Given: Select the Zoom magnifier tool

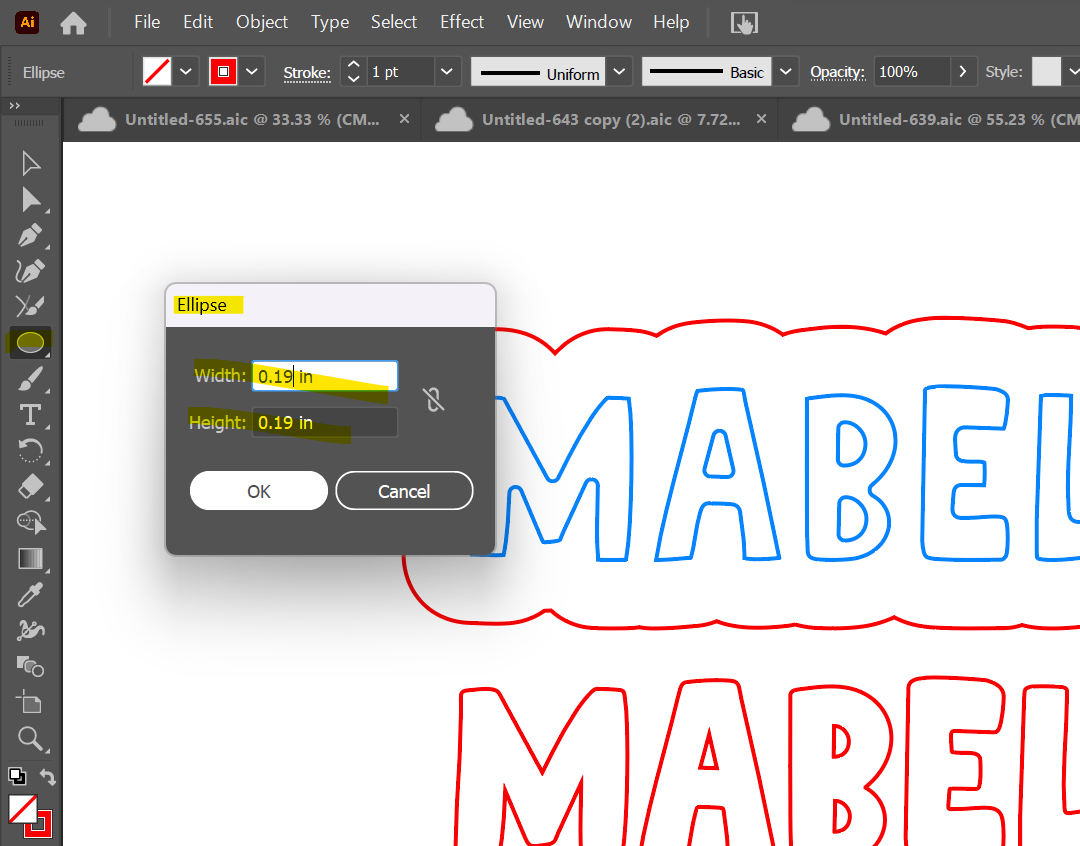Looking at the screenshot, I should (x=31, y=739).
